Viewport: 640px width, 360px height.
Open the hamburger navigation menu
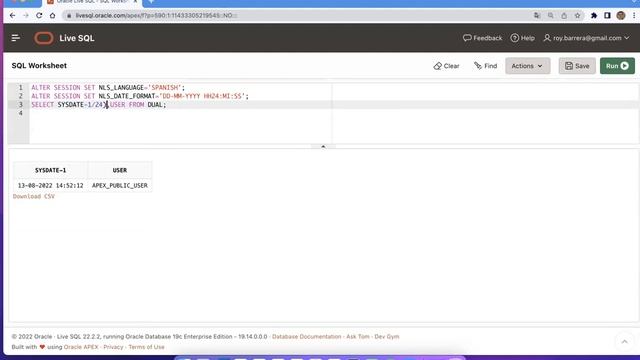point(16,38)
